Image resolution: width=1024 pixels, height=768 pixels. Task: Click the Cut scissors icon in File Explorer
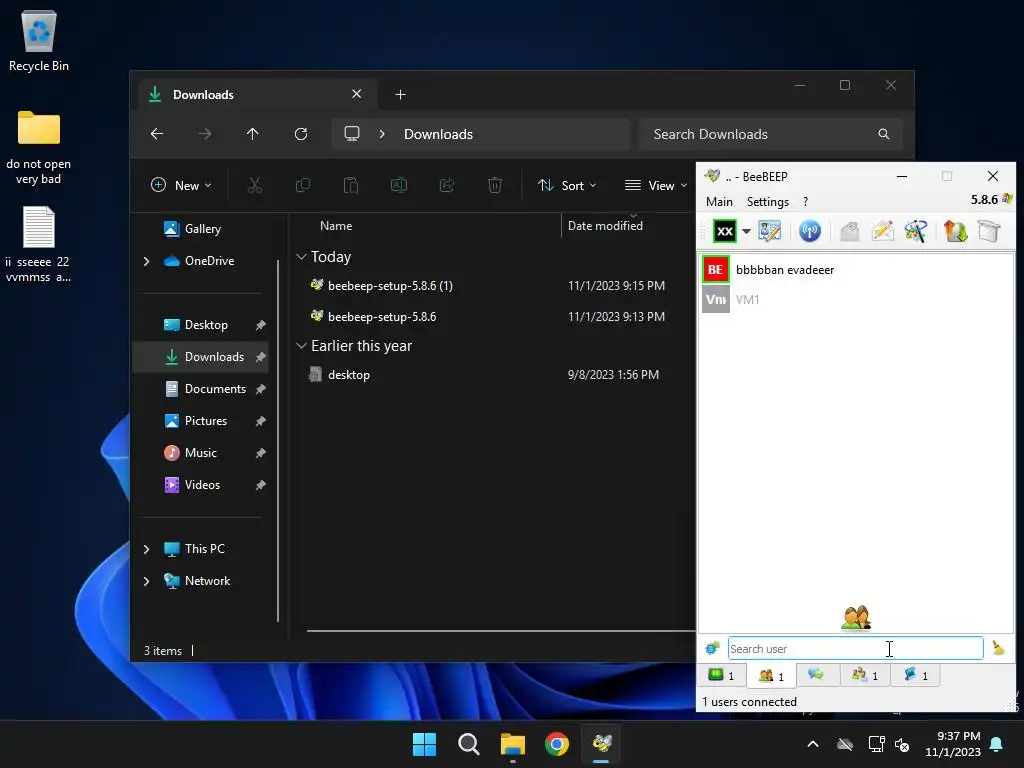pyautogui.click(x=255, y=185)
